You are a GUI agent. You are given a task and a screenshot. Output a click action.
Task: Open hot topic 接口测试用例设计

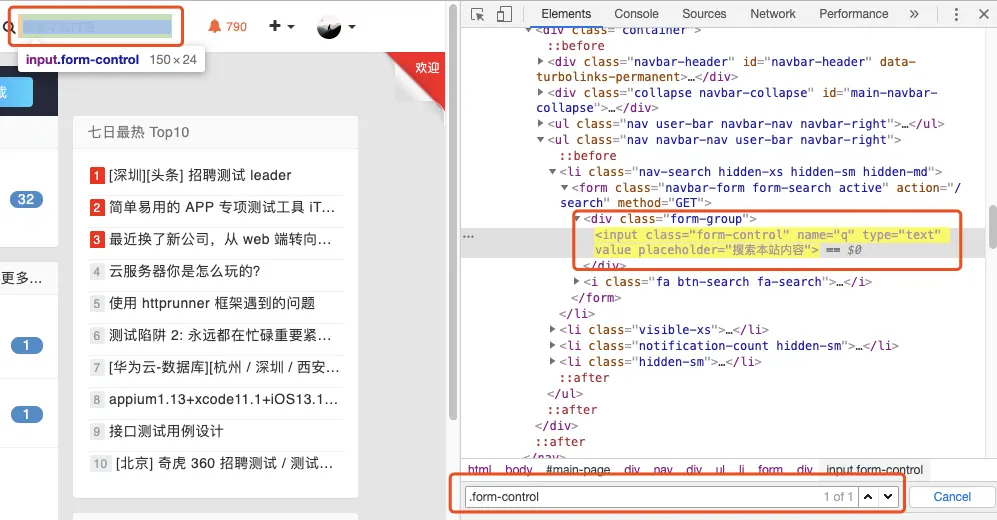166,432
